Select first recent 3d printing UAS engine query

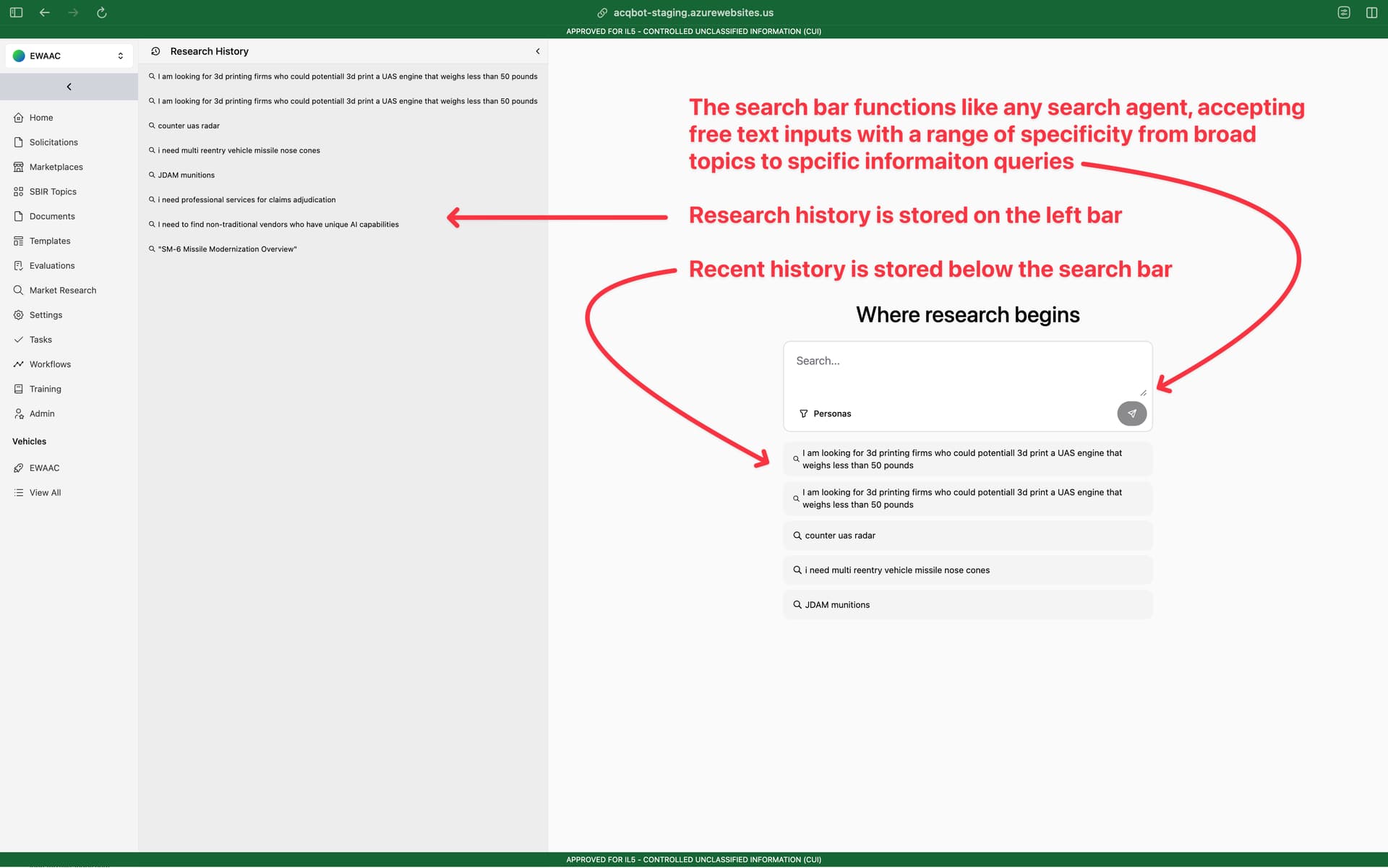pyautogui.click(x=967, y=459)
